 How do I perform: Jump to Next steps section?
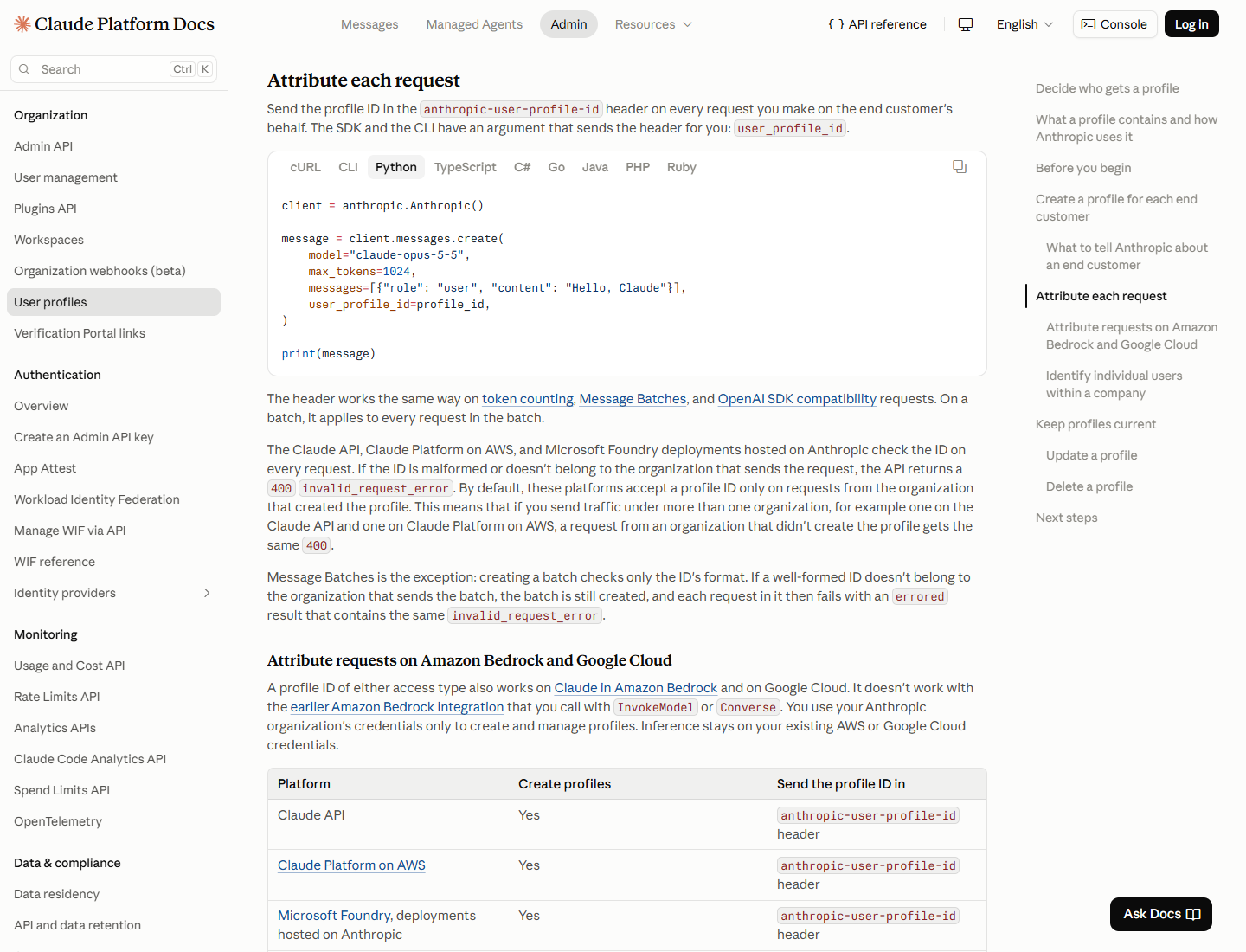coord(1066,518)
